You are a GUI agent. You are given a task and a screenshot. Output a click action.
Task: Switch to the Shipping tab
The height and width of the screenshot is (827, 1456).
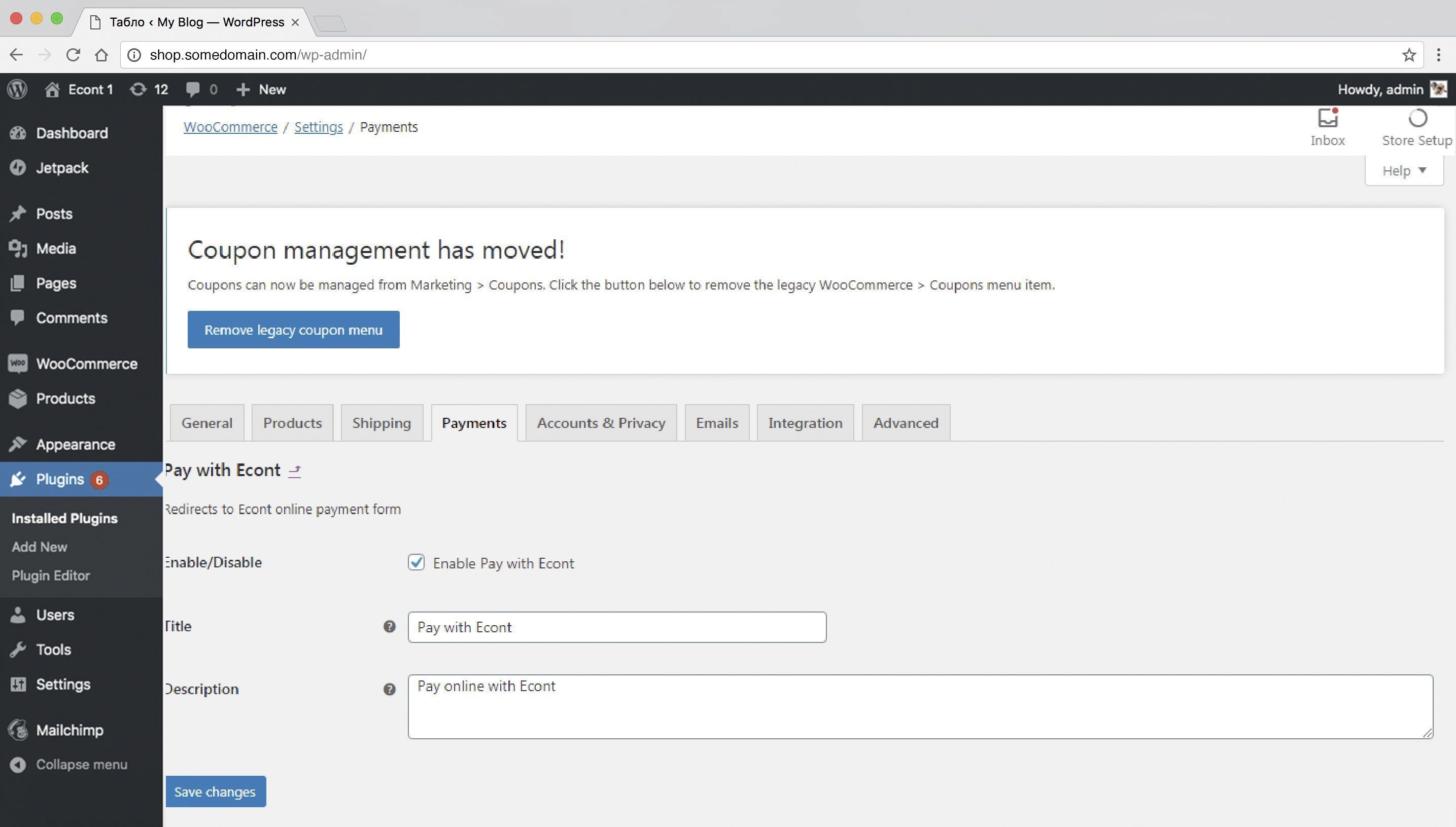(382, 422)
